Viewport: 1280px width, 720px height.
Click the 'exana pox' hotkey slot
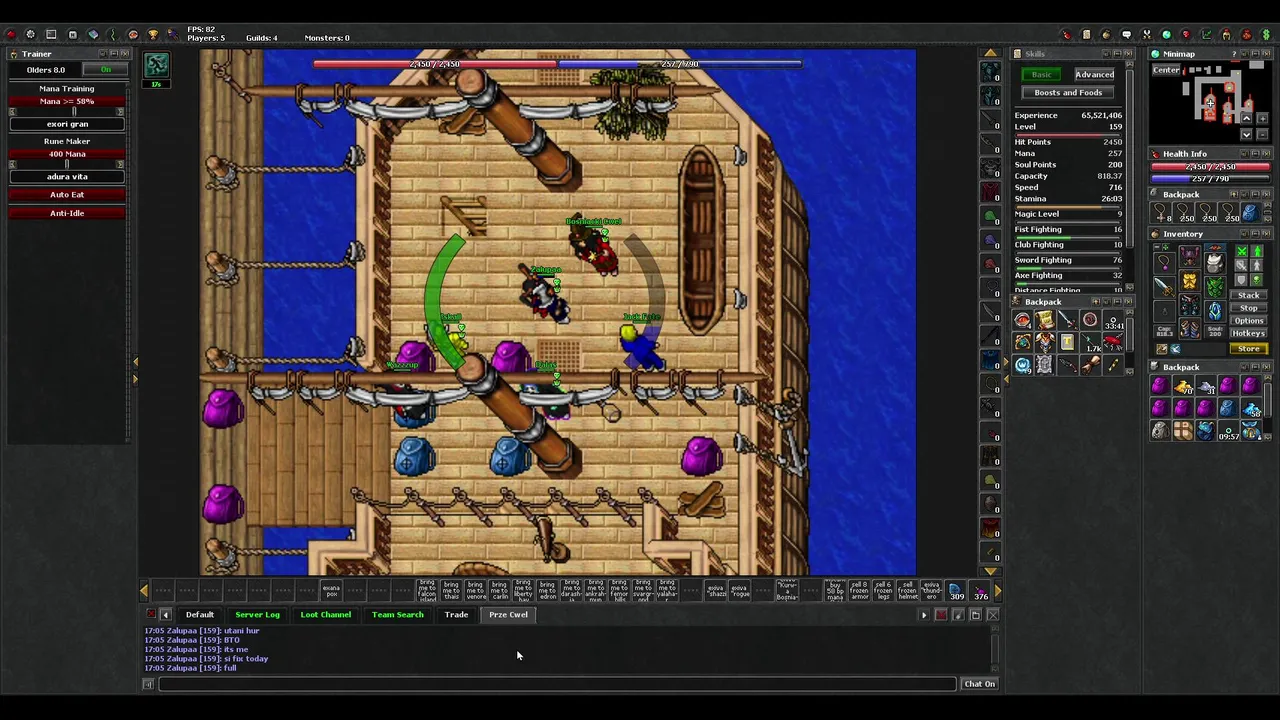point(331,591)
